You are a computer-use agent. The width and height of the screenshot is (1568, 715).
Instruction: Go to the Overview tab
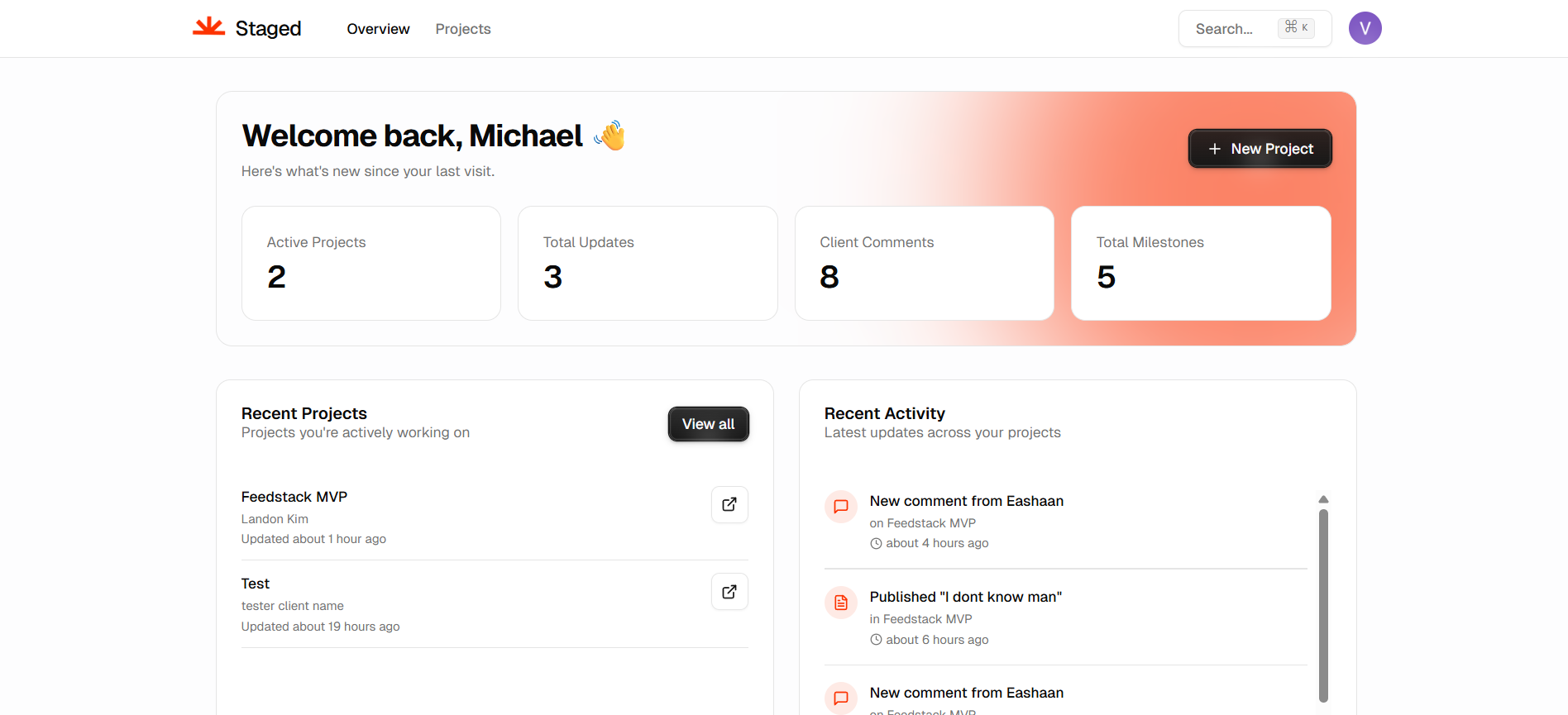point(378,29)
